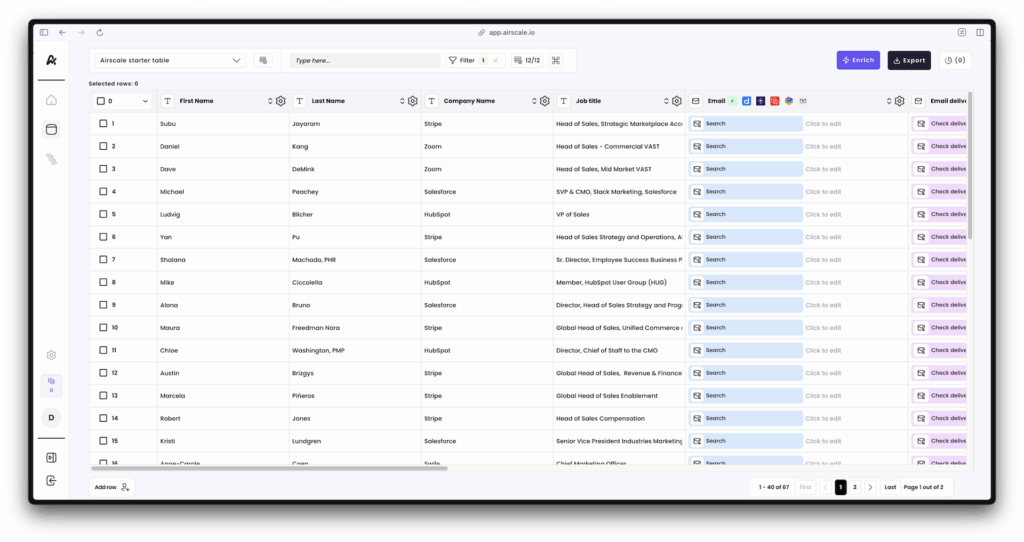Image resolution: width=1024 pixels, height=542 pixels.
Task: Click the Export button
Action: coord(908,61)
